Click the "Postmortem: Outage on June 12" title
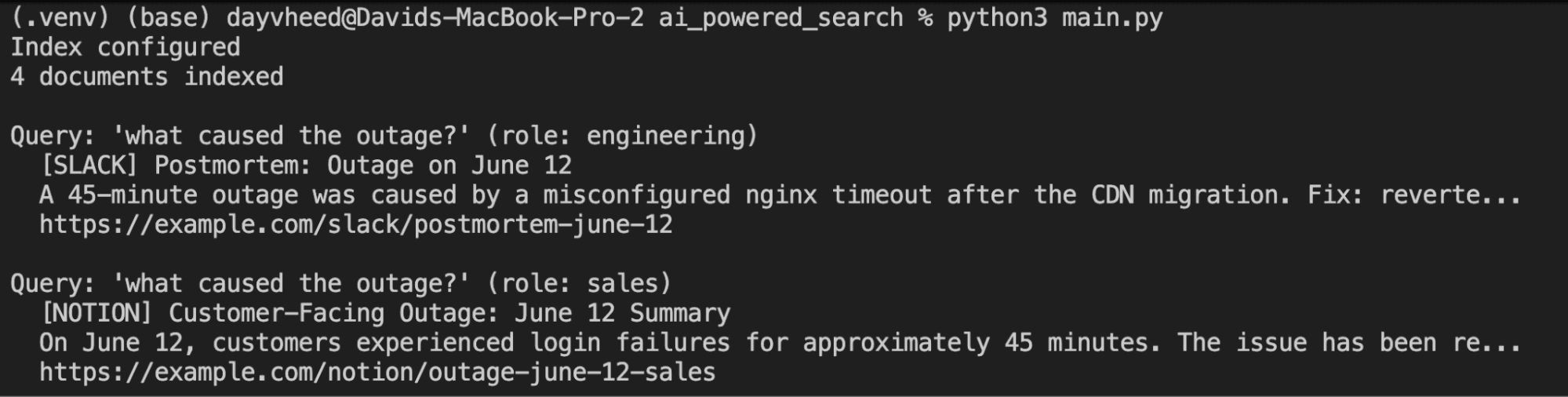1568x397 pixels. click(x=362, y=166)
